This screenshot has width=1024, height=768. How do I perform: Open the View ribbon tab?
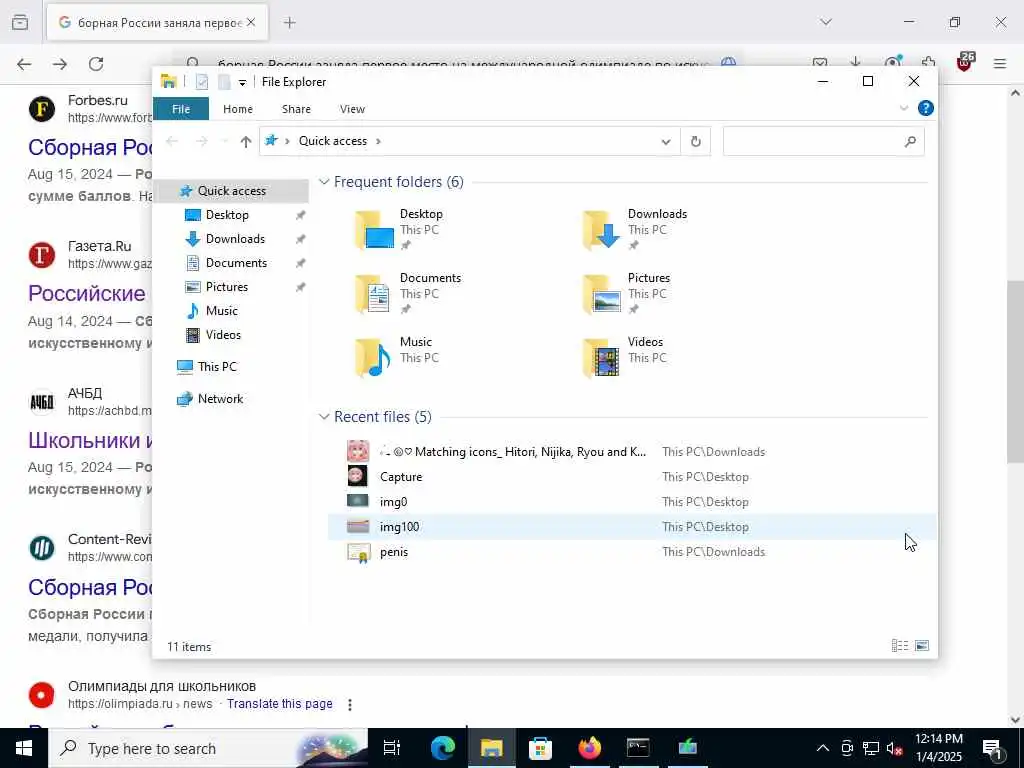352,109
